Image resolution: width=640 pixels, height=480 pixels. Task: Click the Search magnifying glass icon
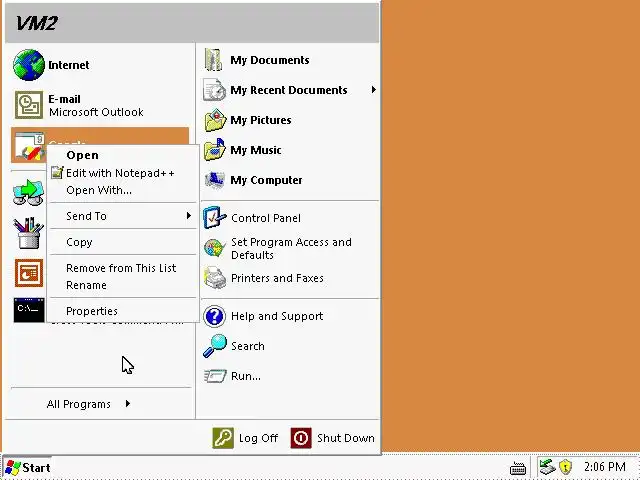(215, 346)
